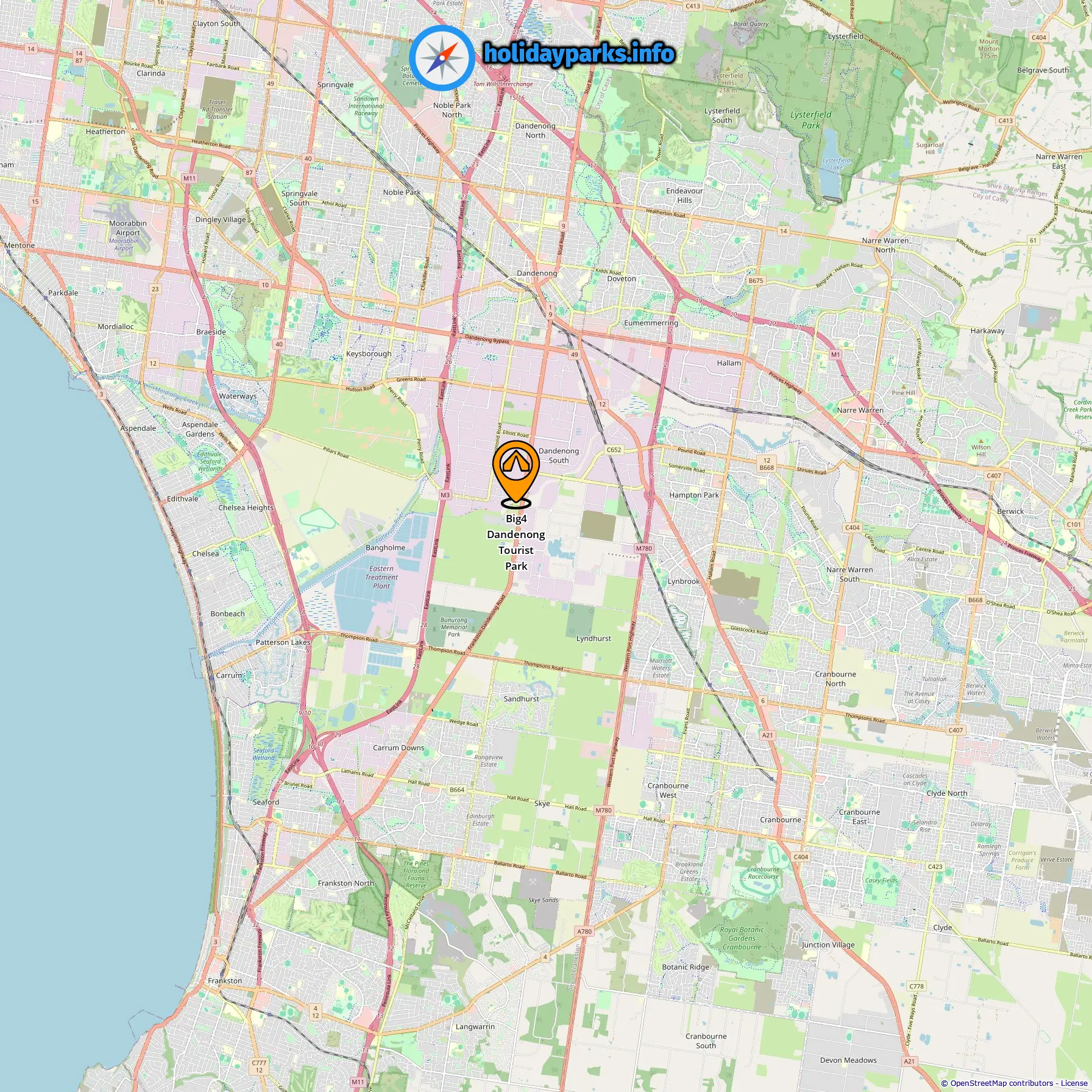Select the Moorabbin Airport label

[128, 228]
